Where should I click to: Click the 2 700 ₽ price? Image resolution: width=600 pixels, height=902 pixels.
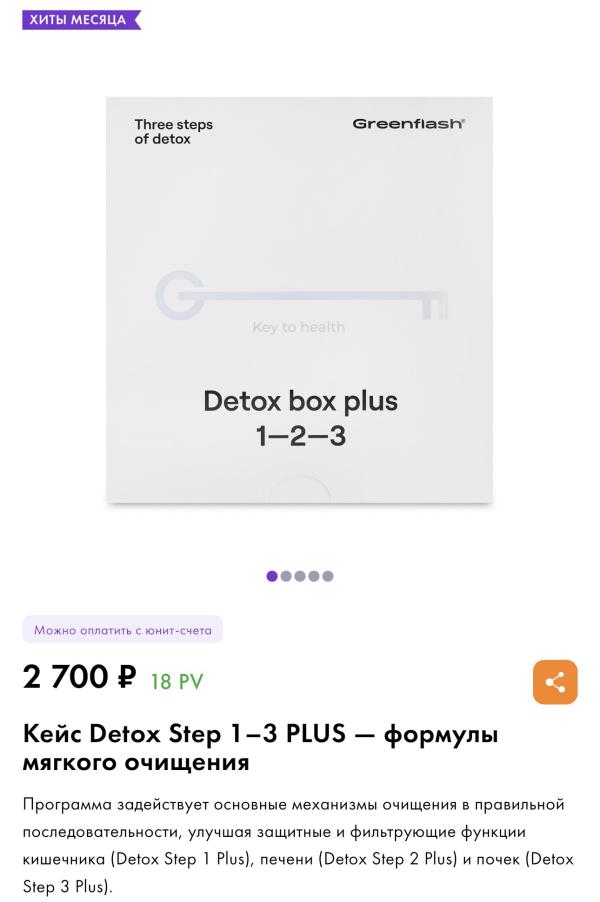79,676
